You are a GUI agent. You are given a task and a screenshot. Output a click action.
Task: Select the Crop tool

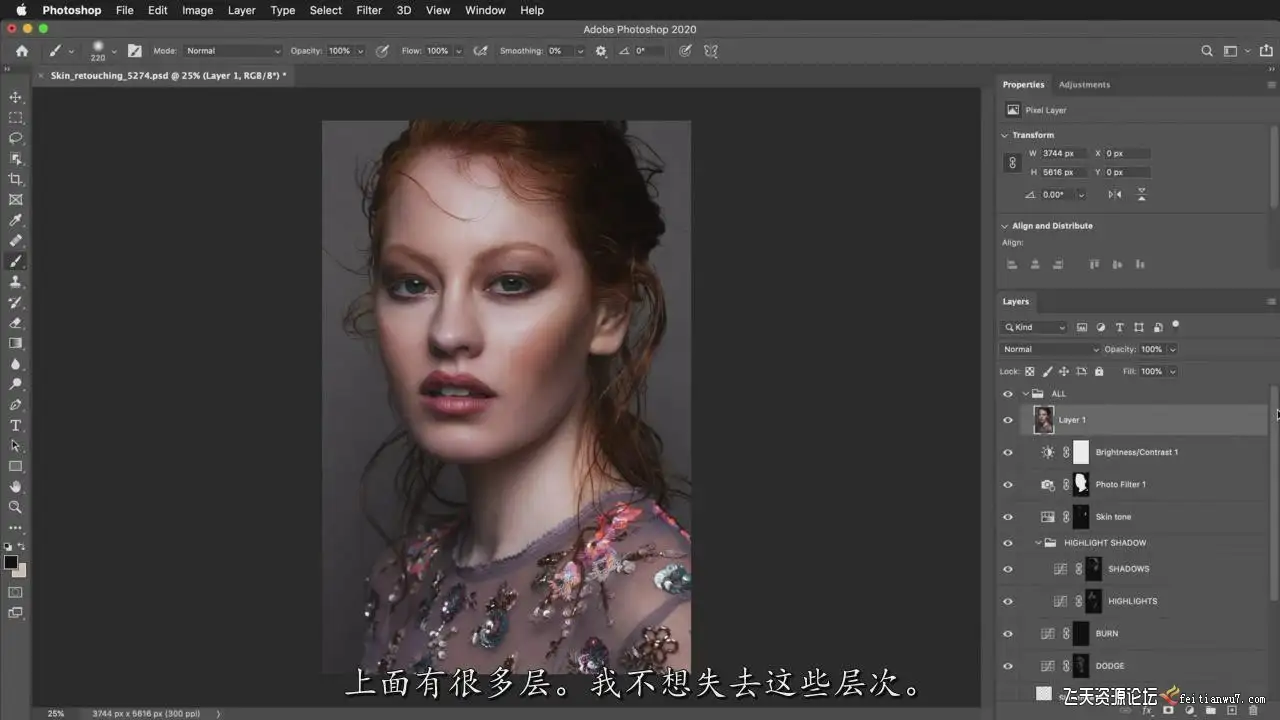coord(15,179)
